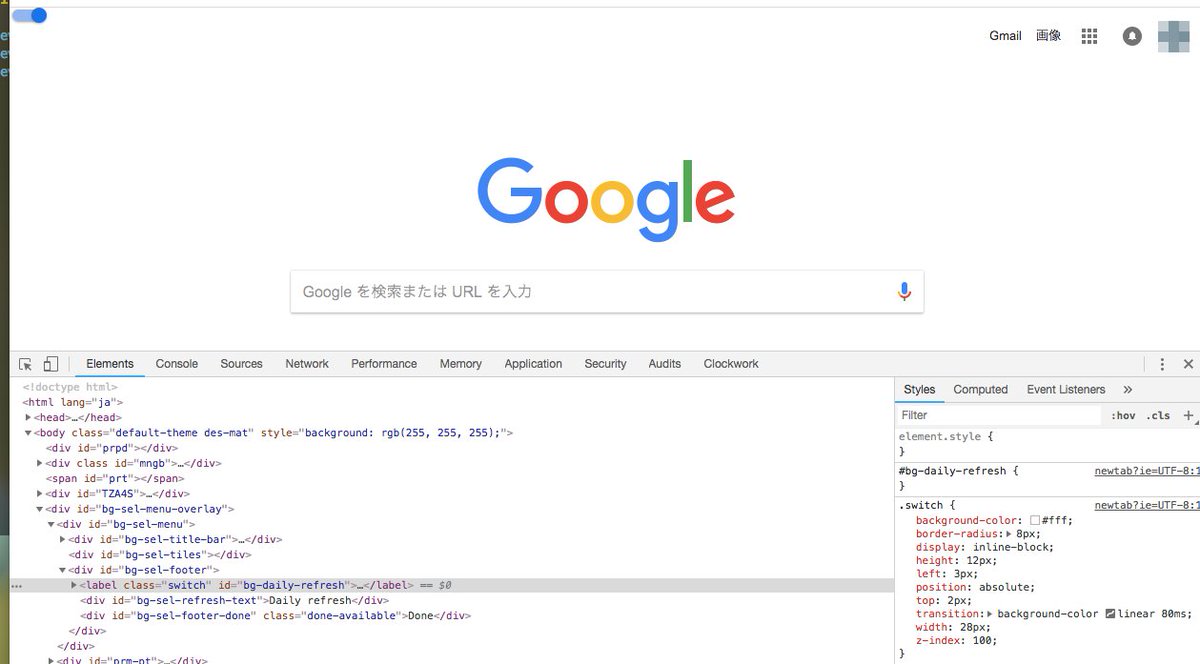This screenshot has height=664, width=1200.
Task: Select the bg-sel-footer-done div row
Action: tap(452, 616)
